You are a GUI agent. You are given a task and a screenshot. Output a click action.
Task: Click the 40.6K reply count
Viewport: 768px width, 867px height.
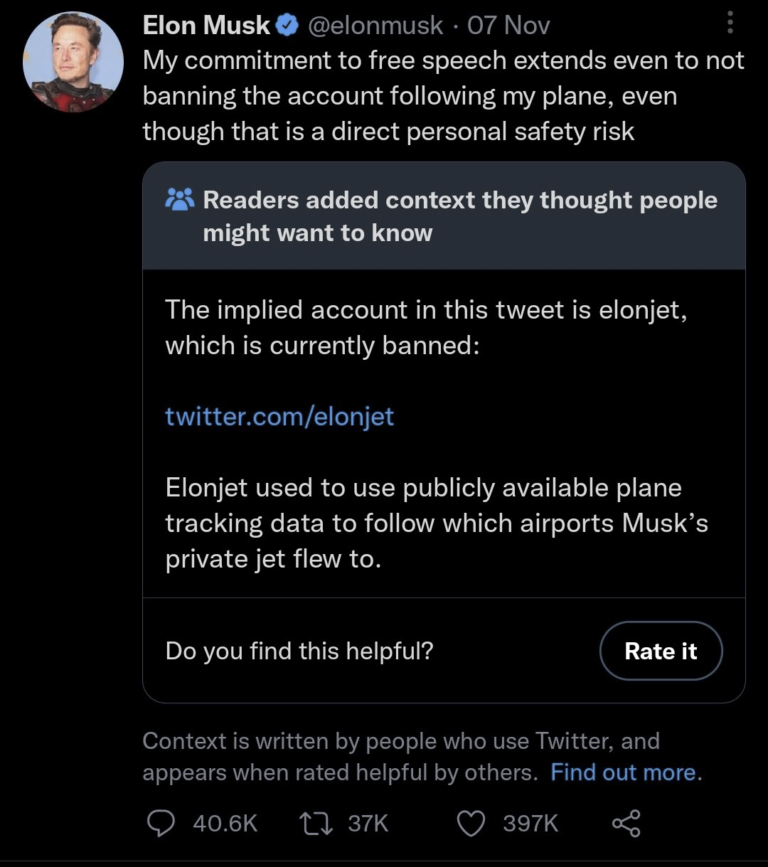click(x=224, y=823)
